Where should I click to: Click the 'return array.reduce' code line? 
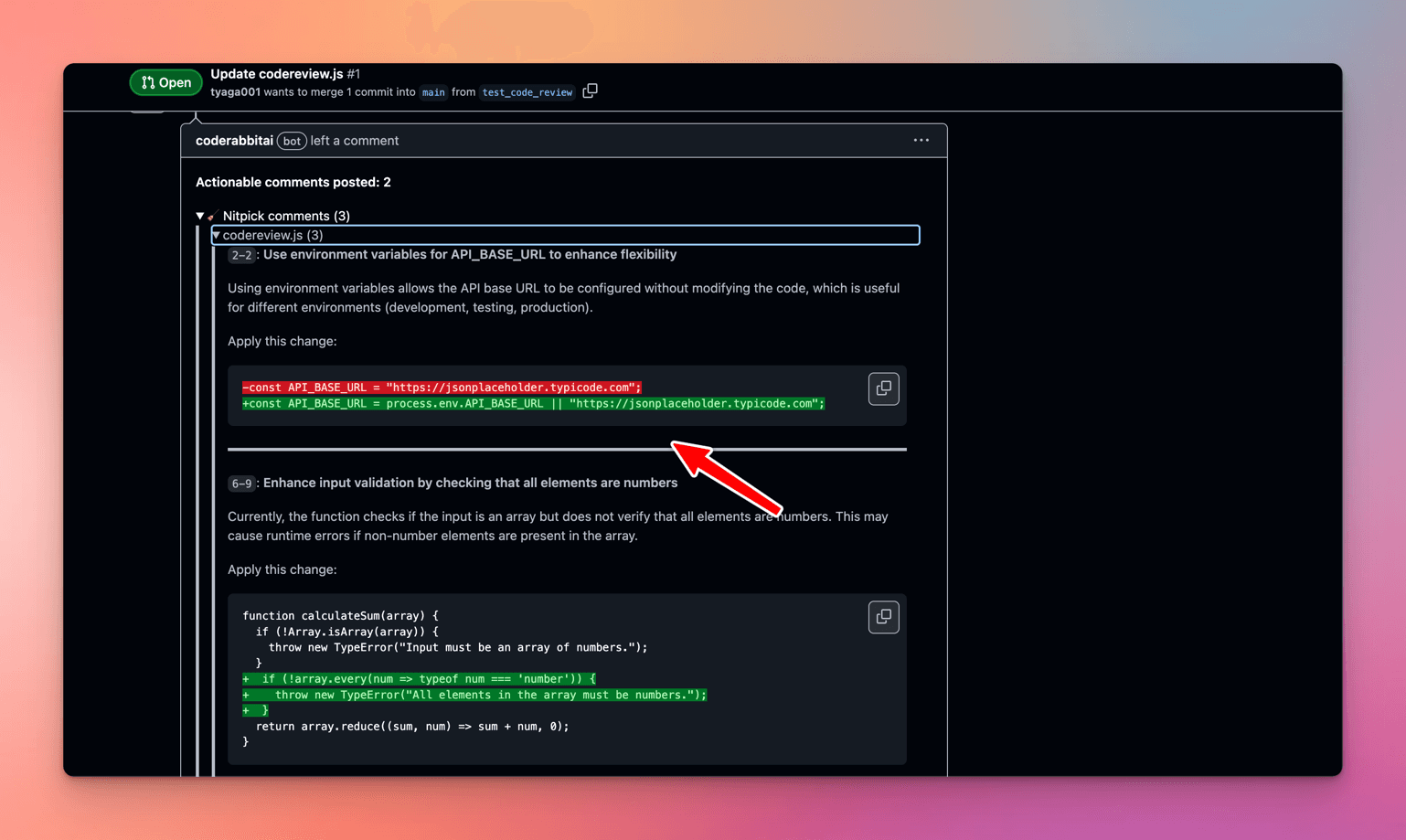click(412, 727)
